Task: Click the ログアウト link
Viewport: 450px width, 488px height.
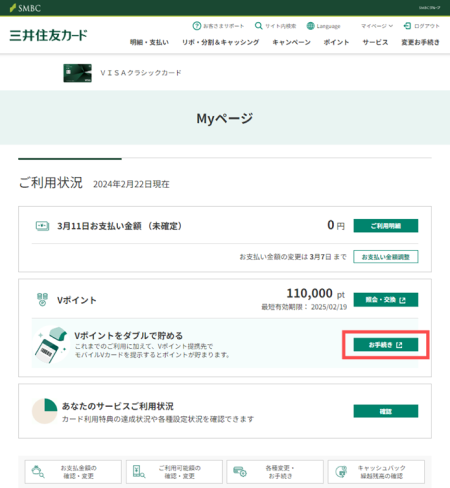Action: [427, 26]
